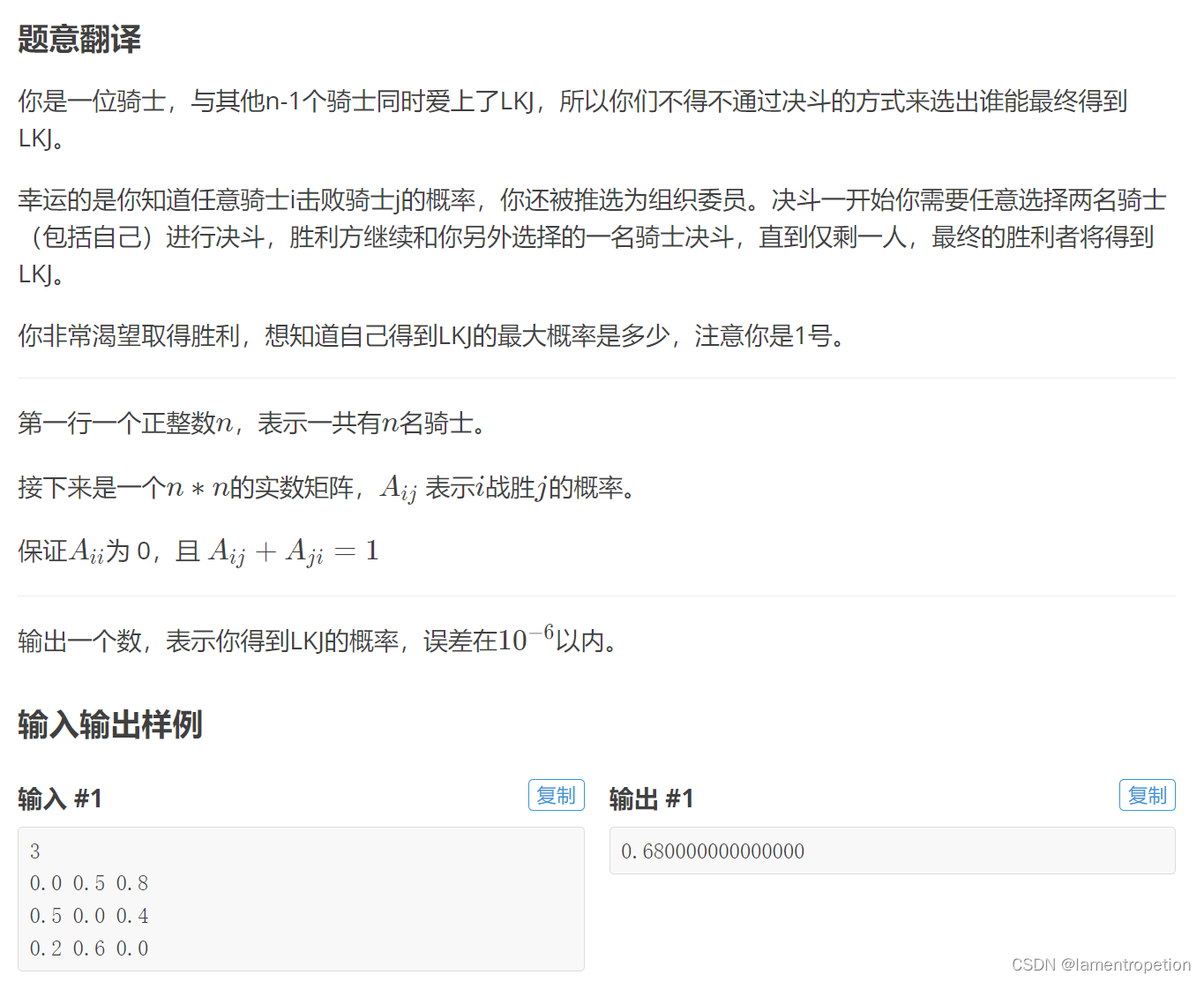Click the 输入输出样例 heading
Image resolution: width=1204 pixels, height=982 pixels.
(110, 723)
